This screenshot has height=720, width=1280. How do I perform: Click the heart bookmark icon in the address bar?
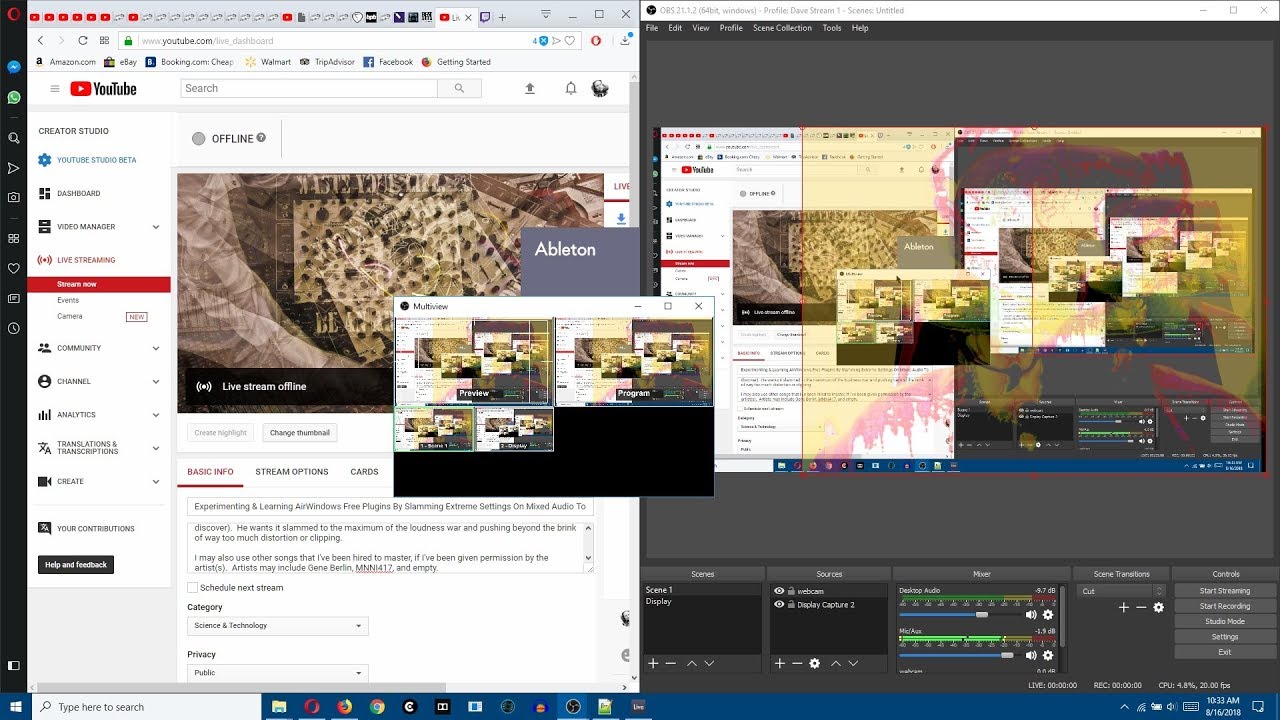pyautogui.click(x=570, y=41)
